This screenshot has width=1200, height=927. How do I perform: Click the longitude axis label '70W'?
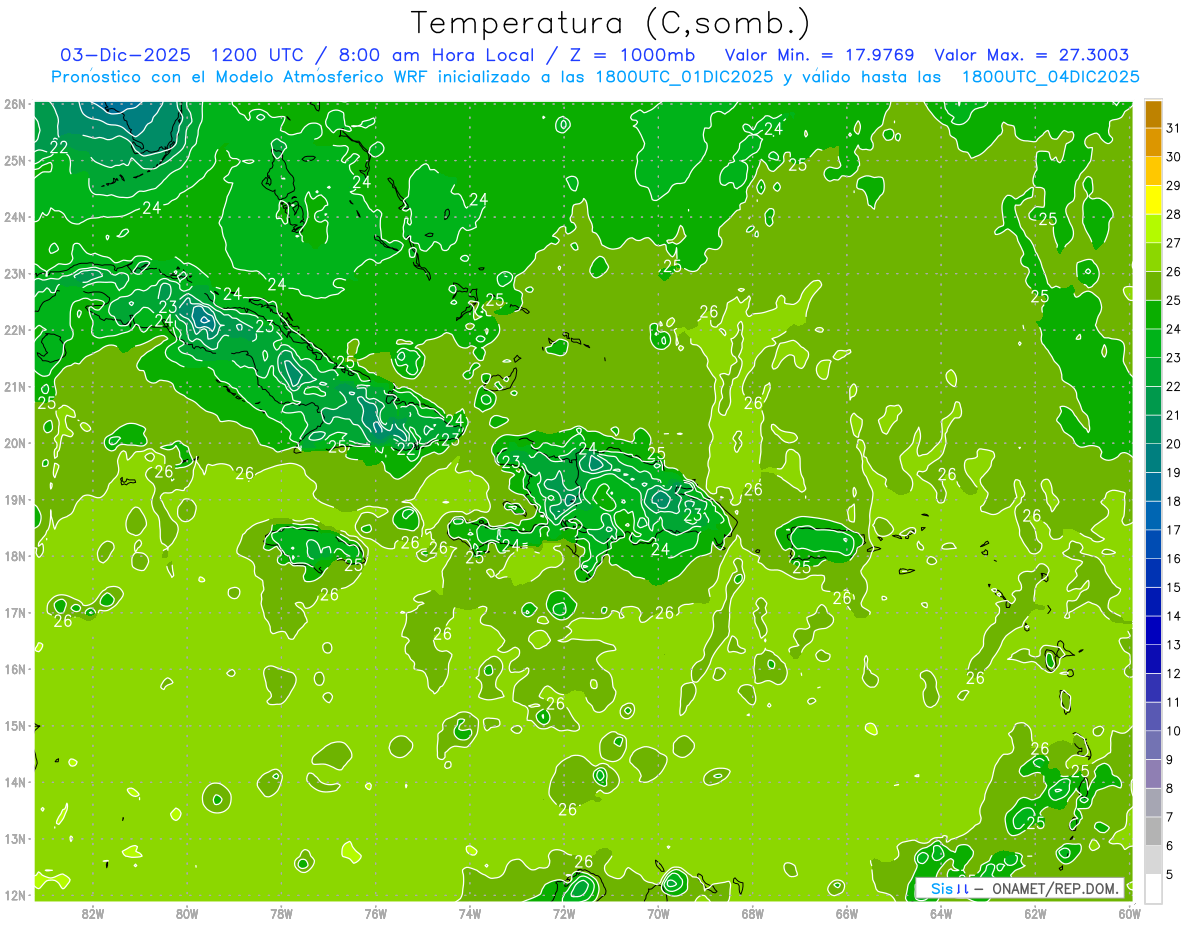click(658, 913)
